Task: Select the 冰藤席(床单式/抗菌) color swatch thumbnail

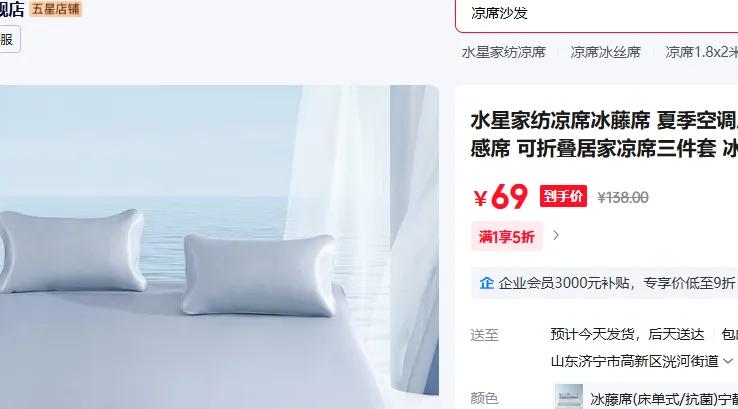Action: coord(569,397)
